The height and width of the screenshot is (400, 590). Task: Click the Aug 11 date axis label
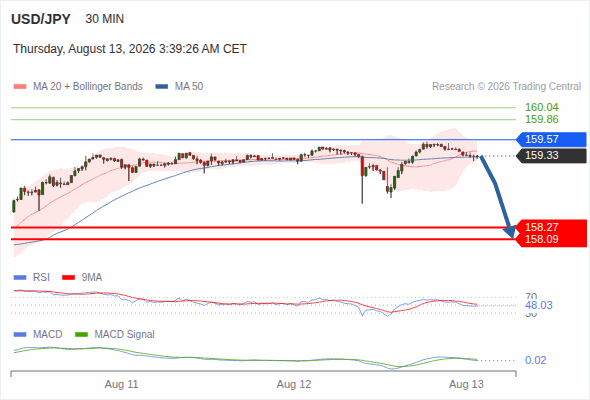point(122,385)
